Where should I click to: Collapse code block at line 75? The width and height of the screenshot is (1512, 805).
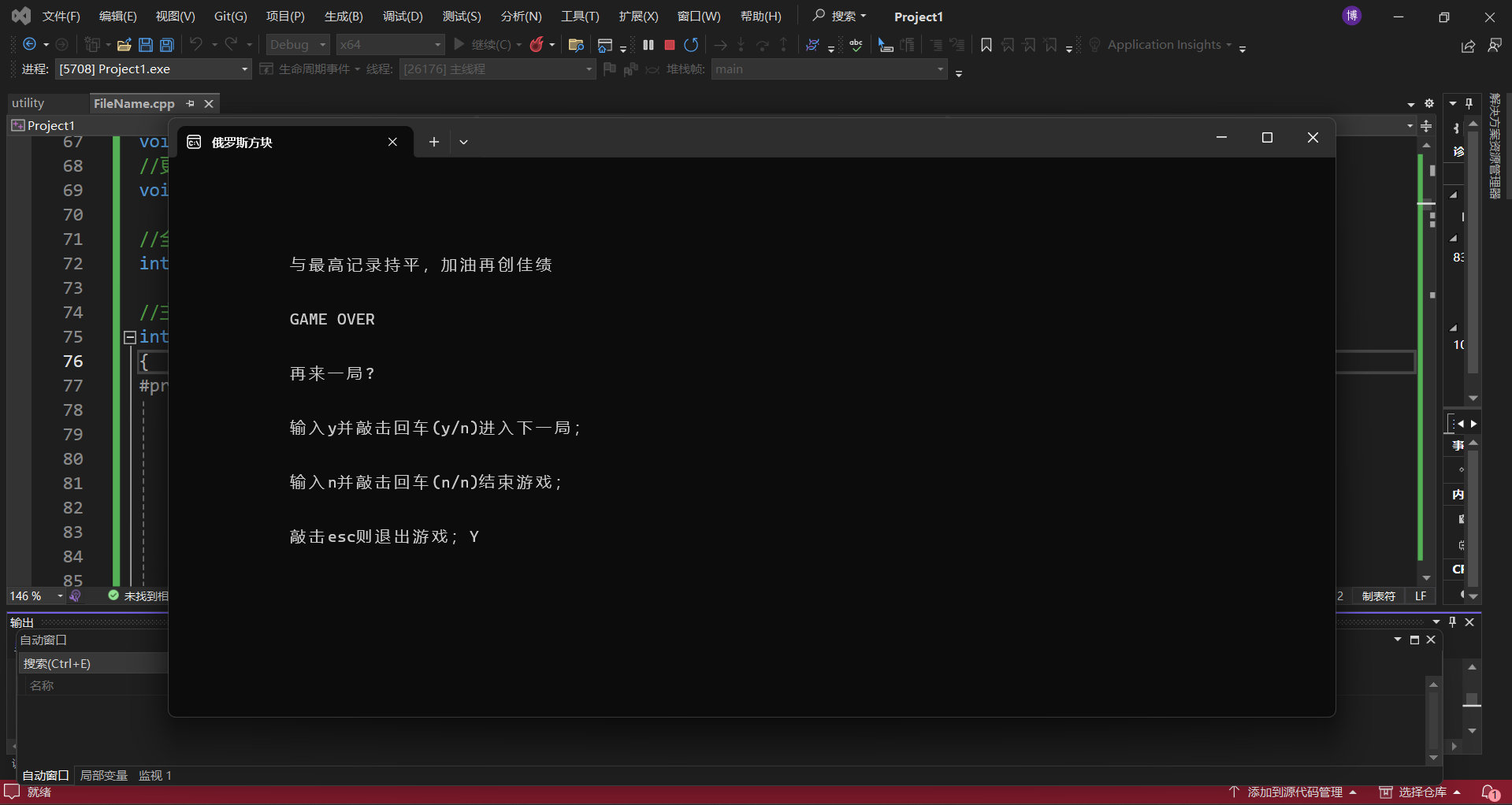click(130, 337)
